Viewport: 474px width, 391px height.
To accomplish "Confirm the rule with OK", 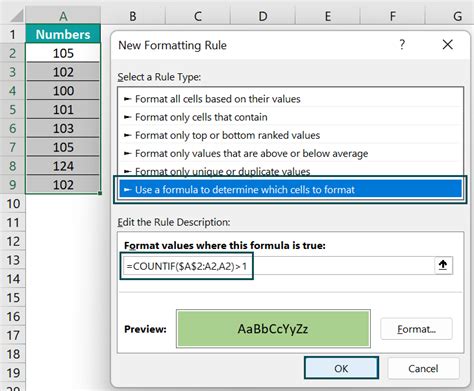I will coord(341,368).
